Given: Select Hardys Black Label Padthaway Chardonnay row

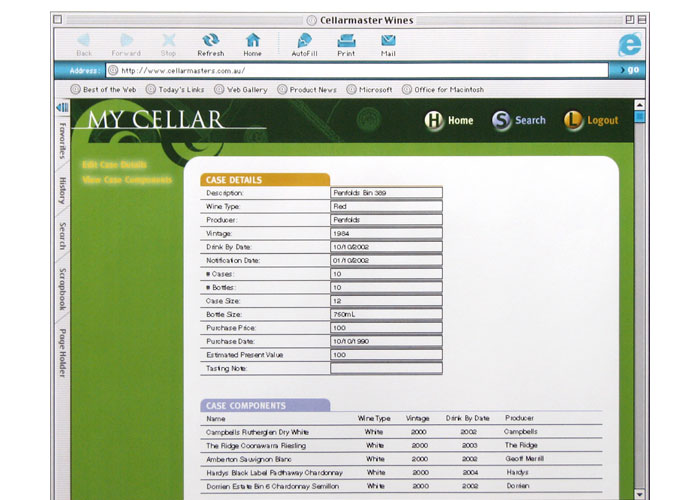Looking at the screenshot, I should coord(401,472).
